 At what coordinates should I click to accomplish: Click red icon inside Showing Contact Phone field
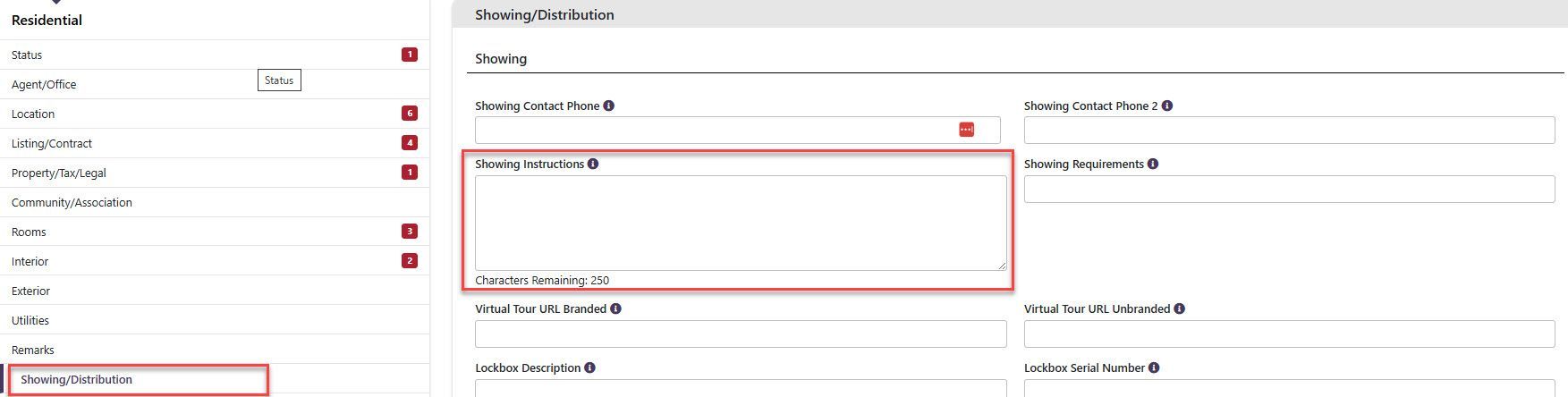[966, 130]
